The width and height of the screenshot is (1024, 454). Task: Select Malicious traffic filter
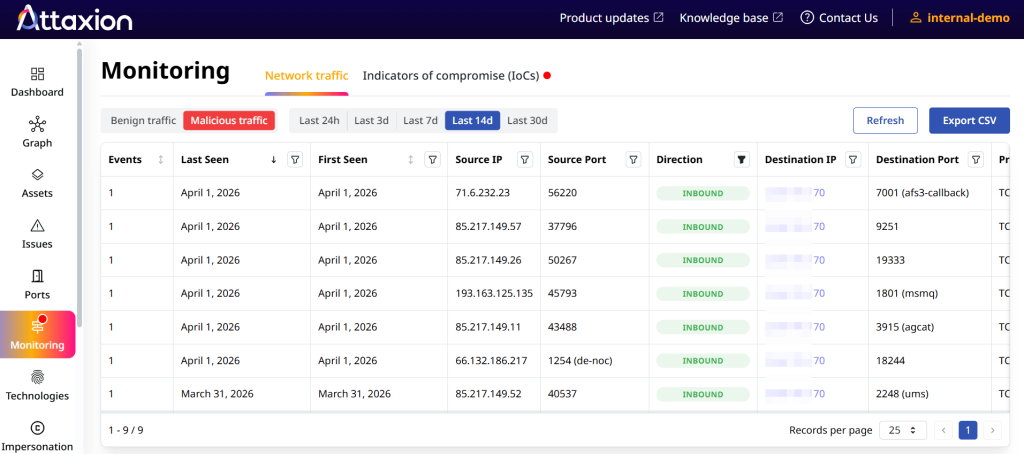(229, 120)
